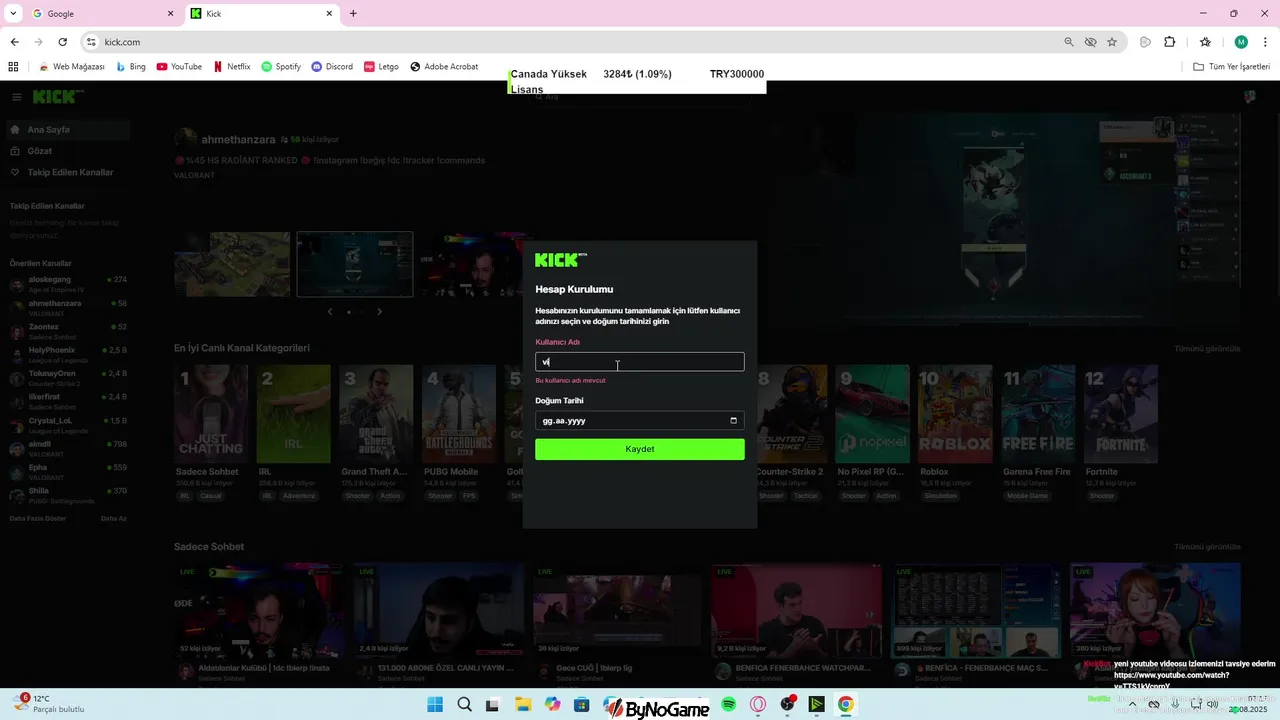Open the Spotify bookmark
Screen dimensions: 1280x720
click(x=281, y=67)
